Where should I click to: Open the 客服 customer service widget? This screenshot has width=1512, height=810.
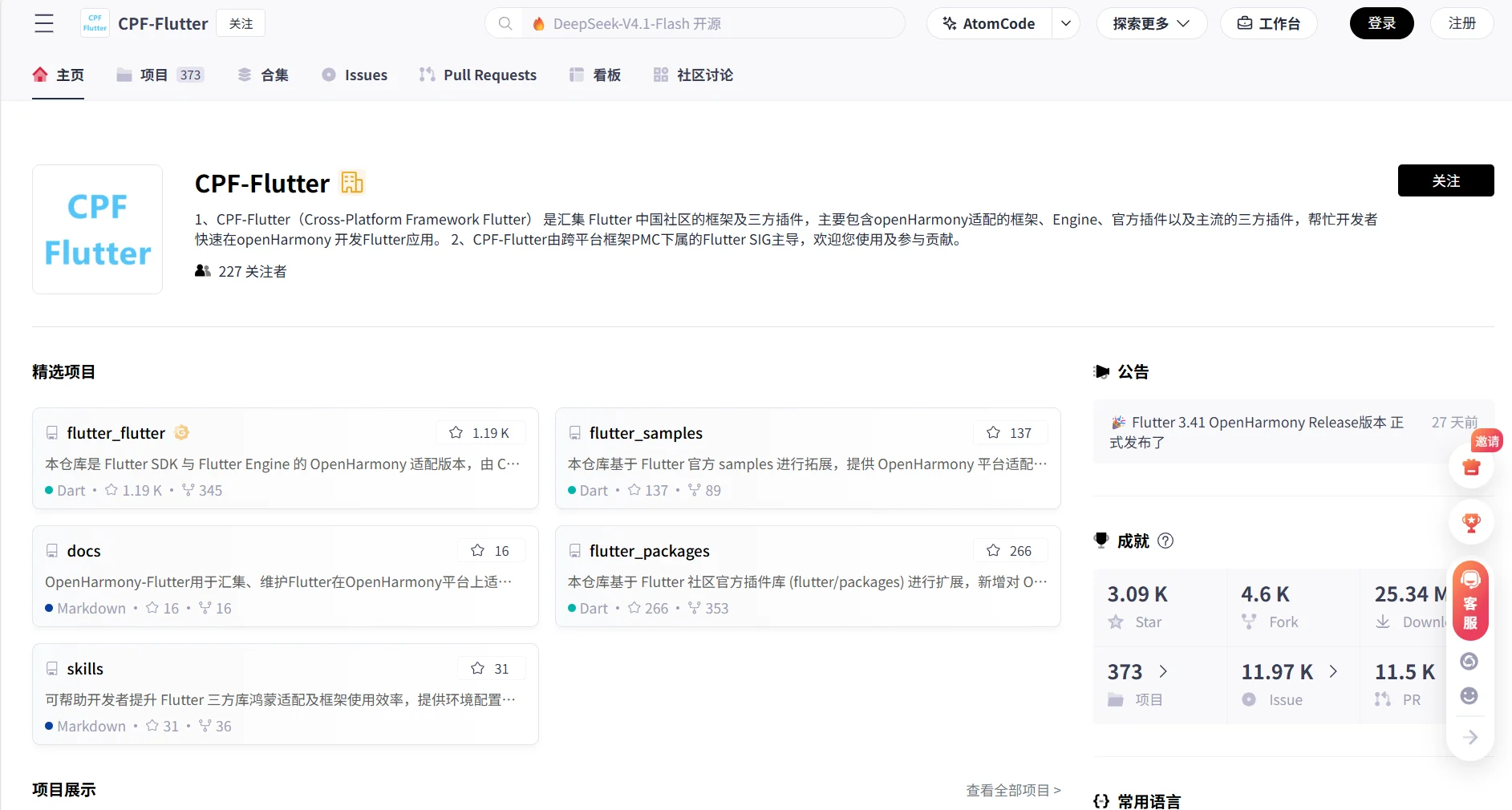tap(1471, 600)
